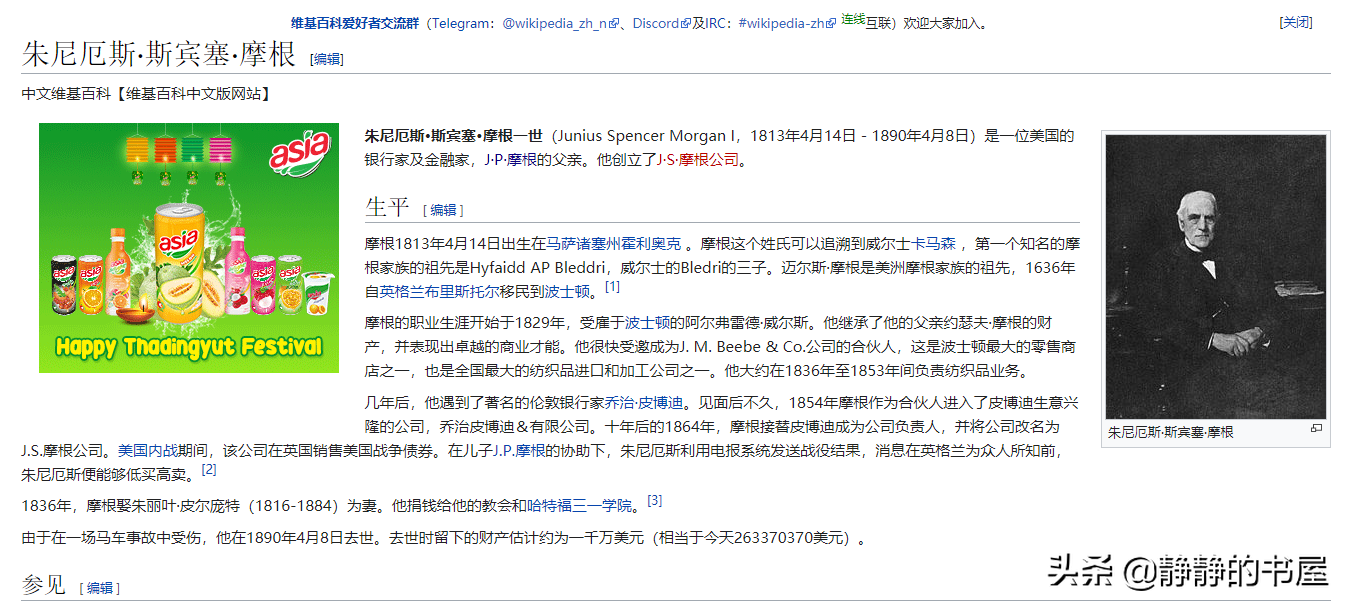Open the @wikipedia_zh_n Telegram link
Viewport: 1347px width, 607px height.
pyautogui.click(x=554, y=23)
